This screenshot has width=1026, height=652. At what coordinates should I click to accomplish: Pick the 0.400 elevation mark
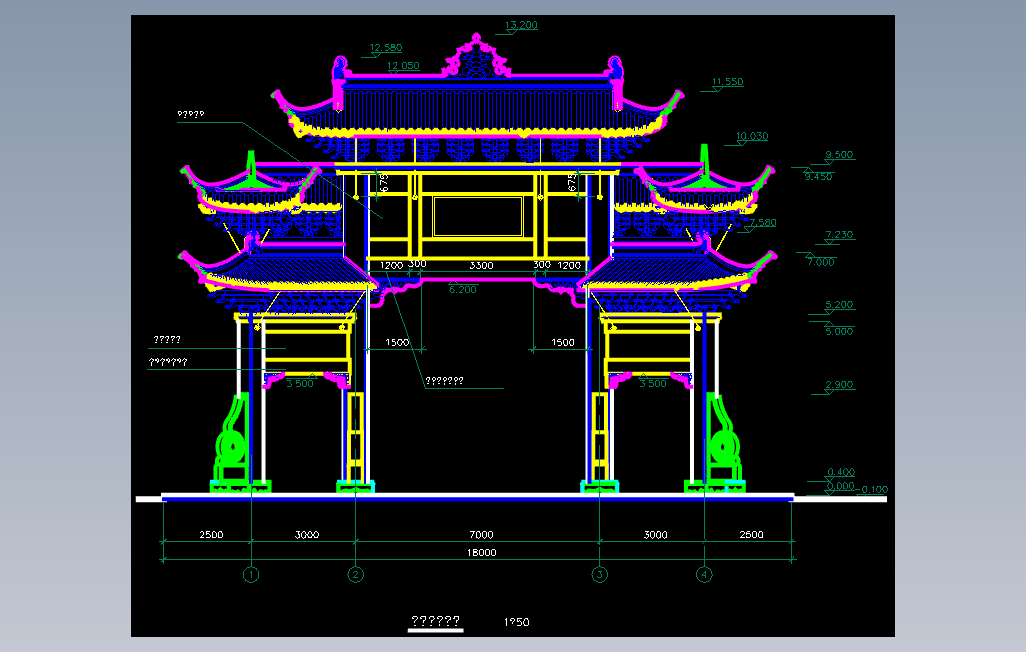coord(841,472)
